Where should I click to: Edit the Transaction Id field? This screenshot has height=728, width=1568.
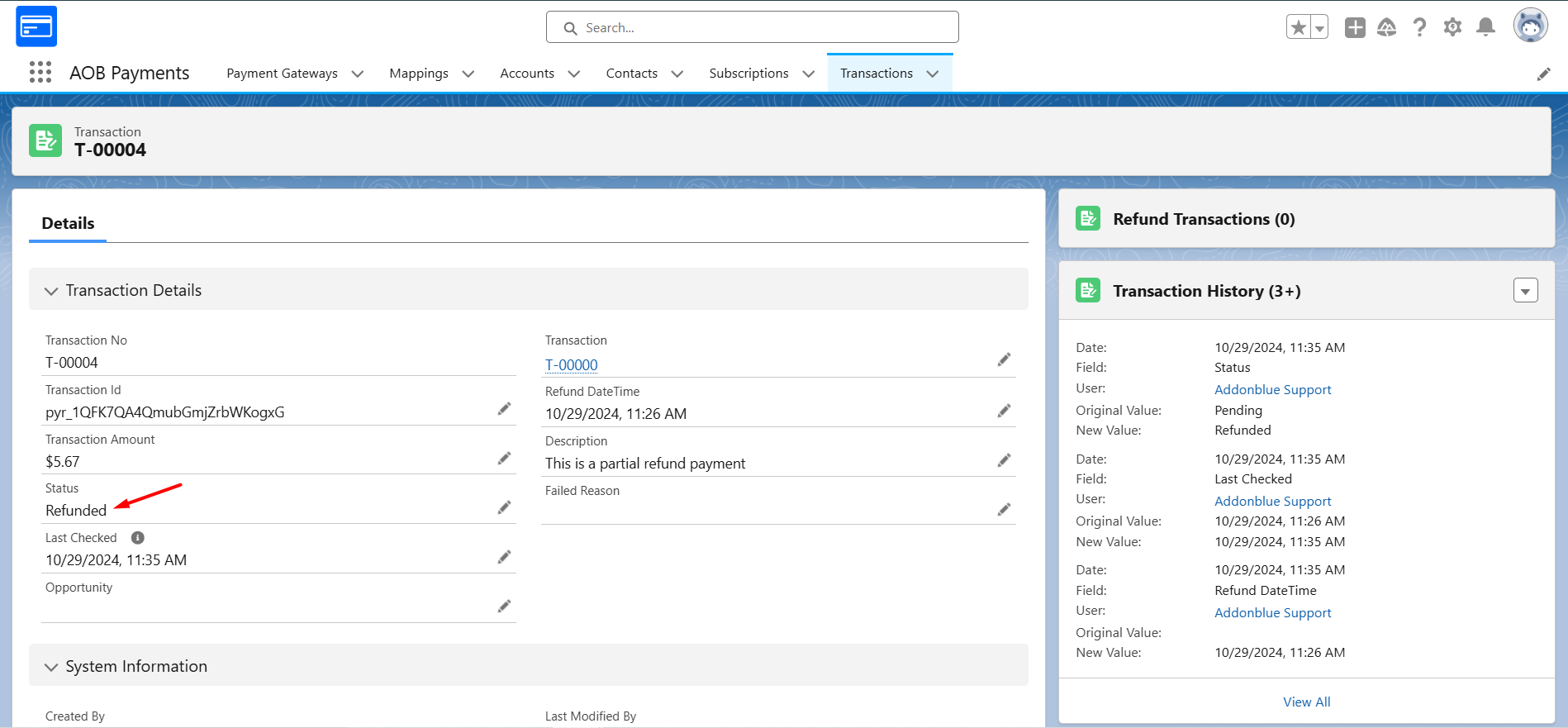pyautogui.click(x=504, y=409)
